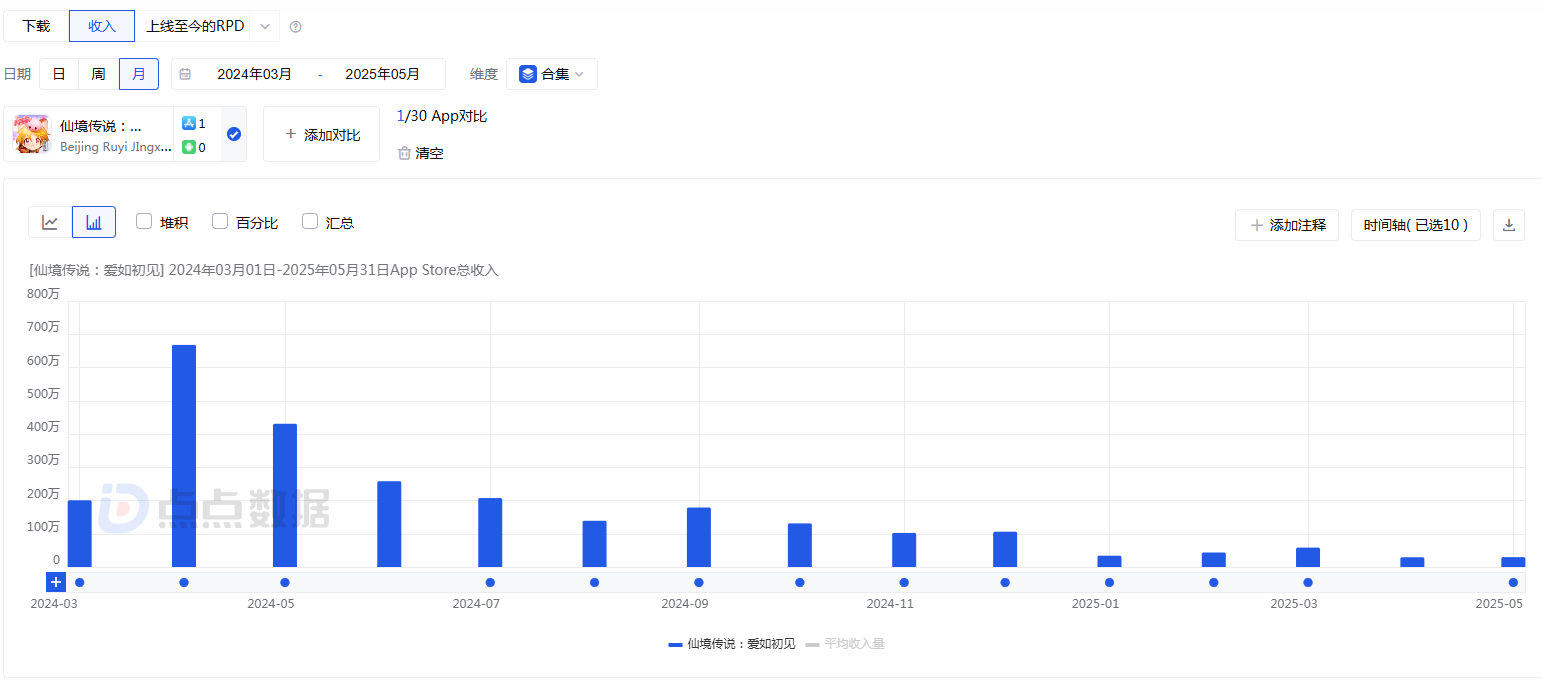The image size is (1542, 681).
Task: Toggle the blue checkmark on app card
Action: pos(234,134)
